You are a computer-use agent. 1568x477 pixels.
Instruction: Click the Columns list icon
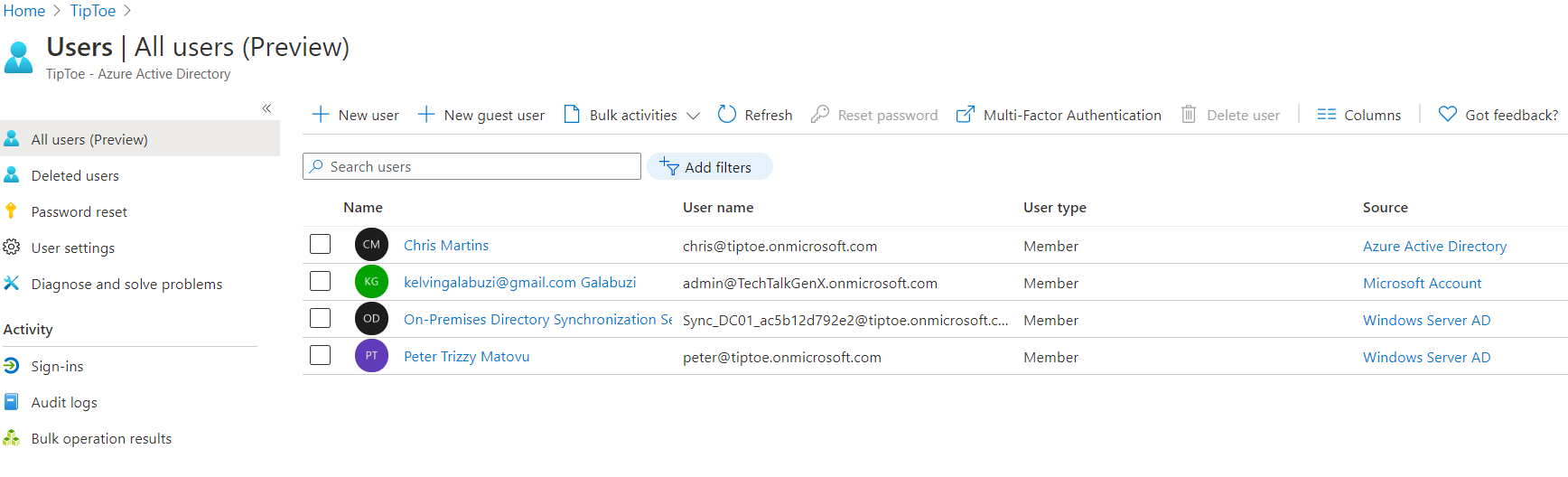tap(1326, 114)
